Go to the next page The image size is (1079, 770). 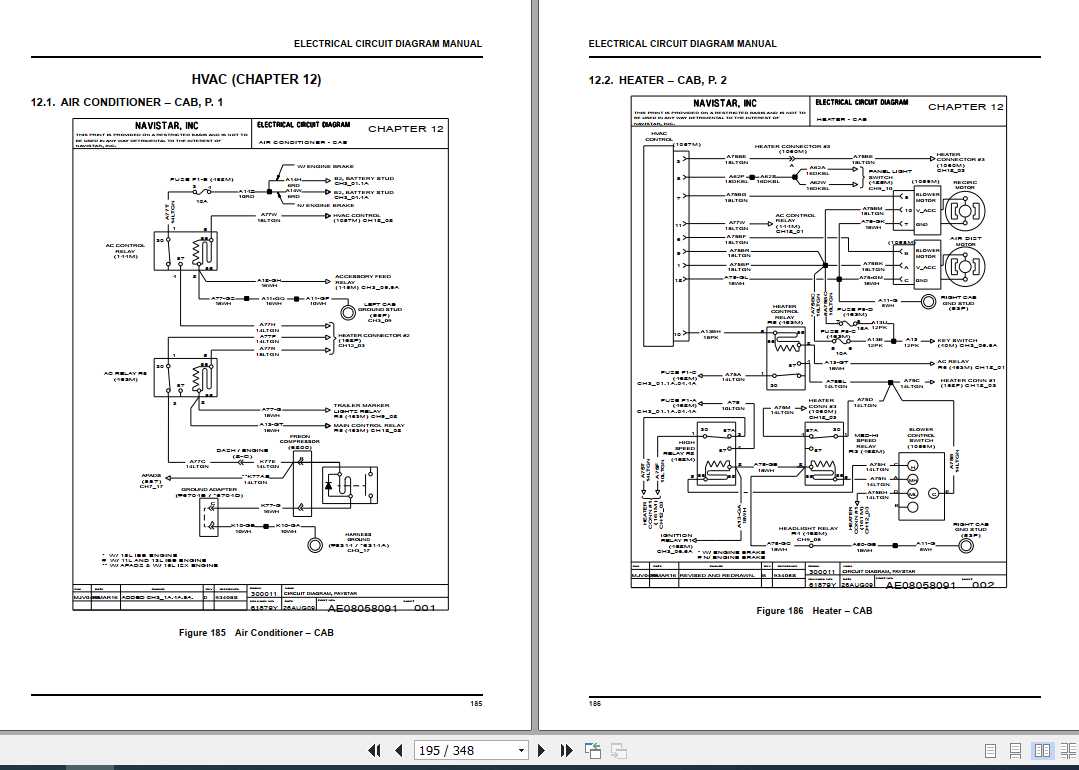(541, 750)
